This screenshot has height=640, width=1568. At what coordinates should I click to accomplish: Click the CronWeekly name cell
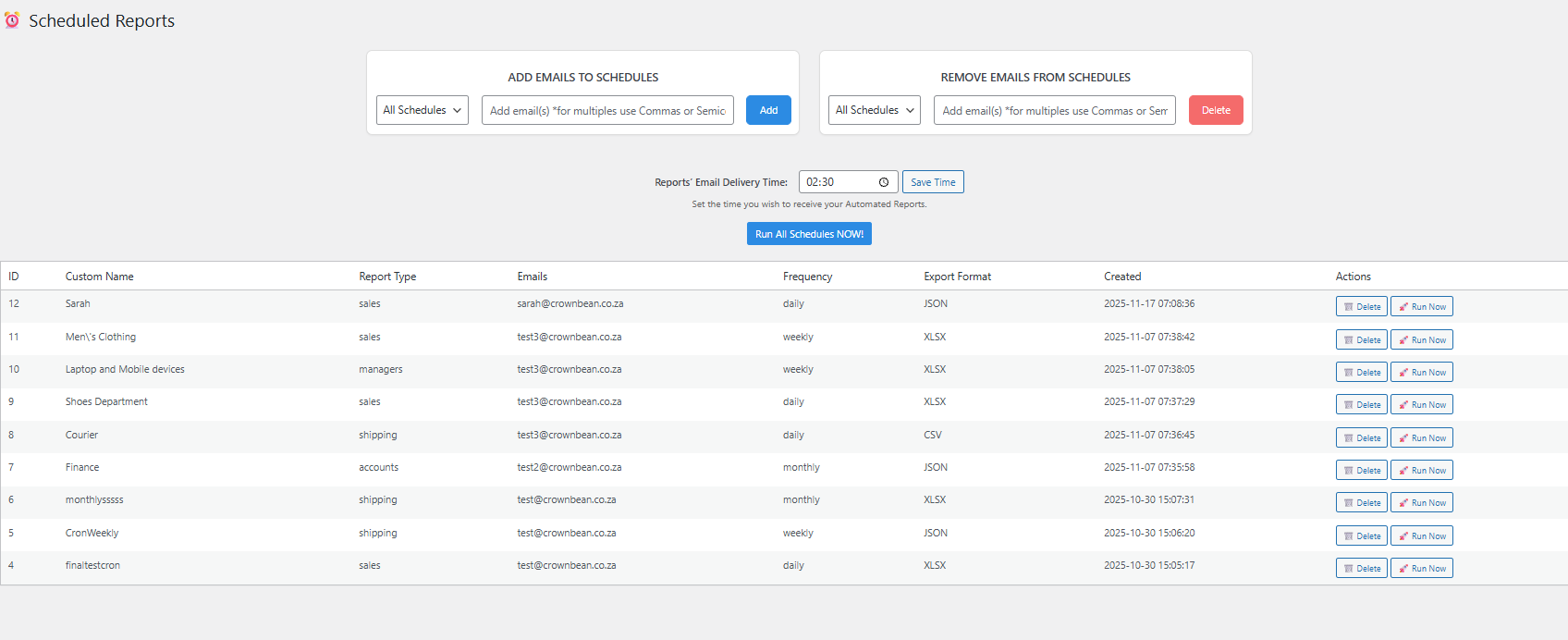(92, 533)
